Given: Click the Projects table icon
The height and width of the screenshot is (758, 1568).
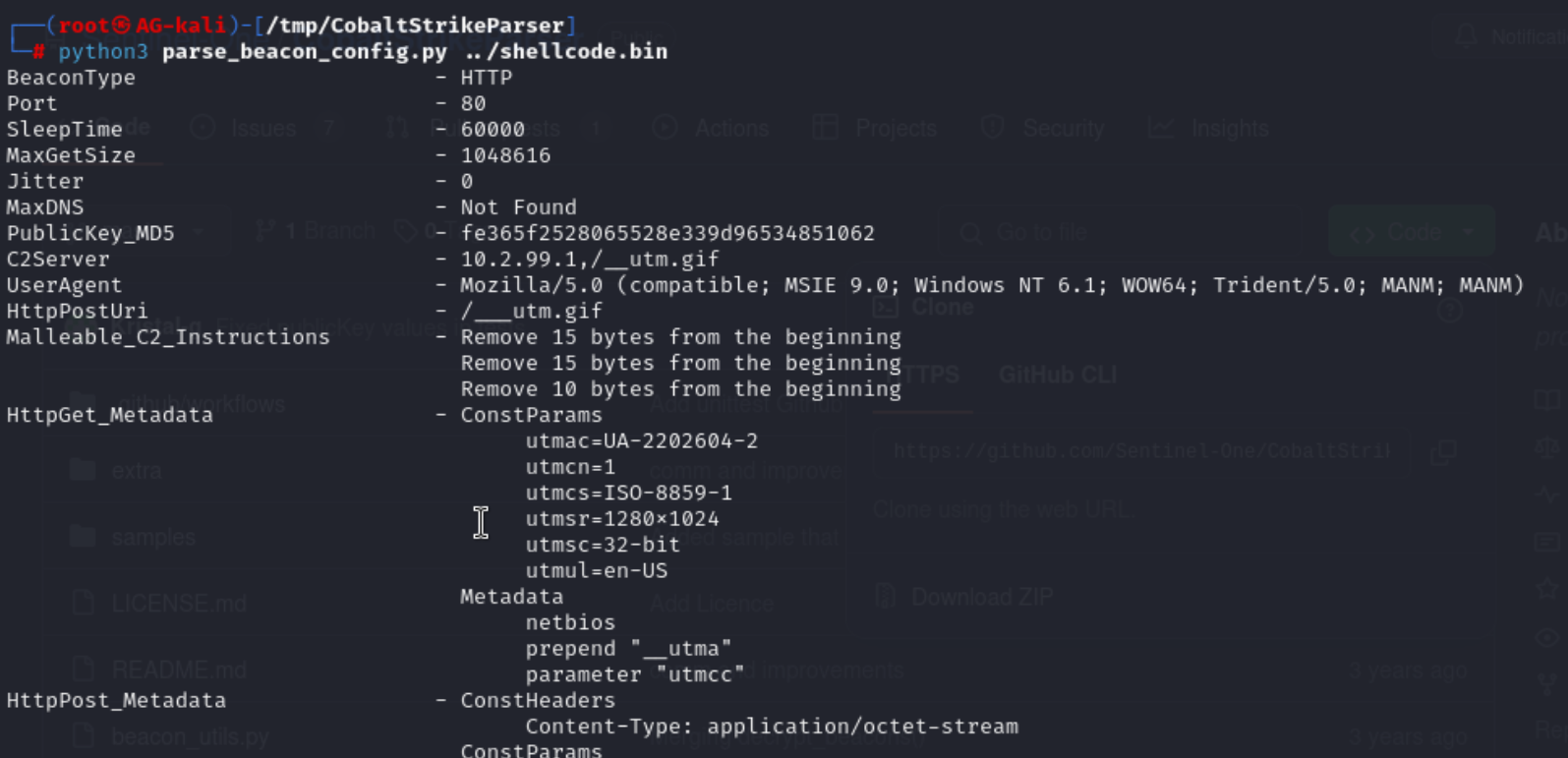Looking at the screenshot, I should [826, 128].
